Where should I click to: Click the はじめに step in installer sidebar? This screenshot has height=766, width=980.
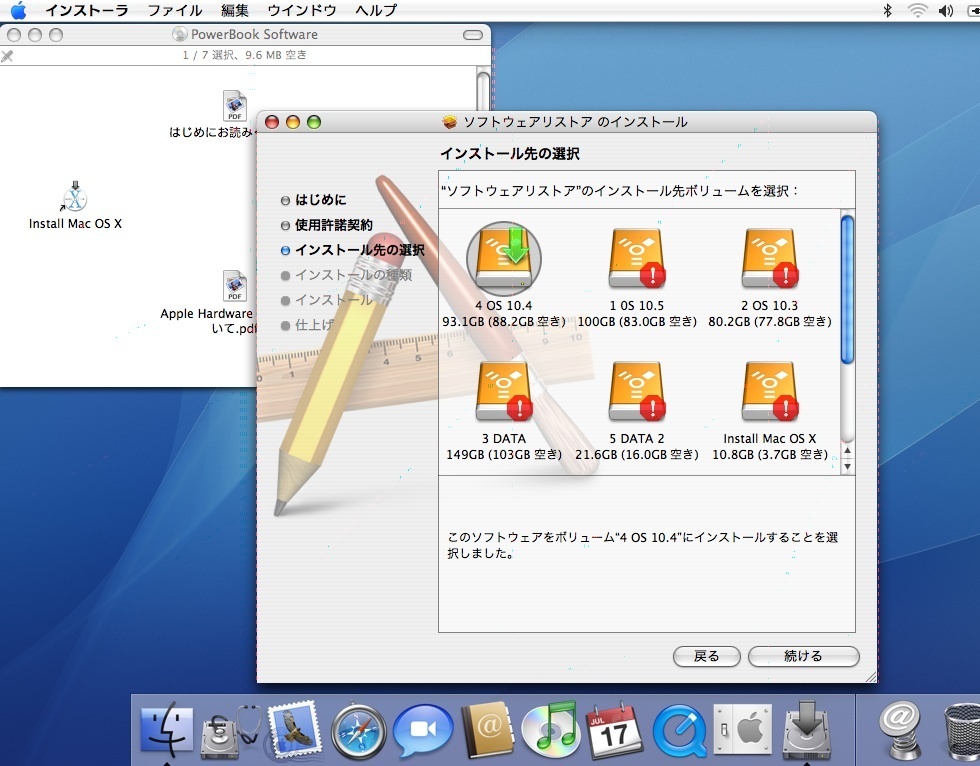point(320,200)
